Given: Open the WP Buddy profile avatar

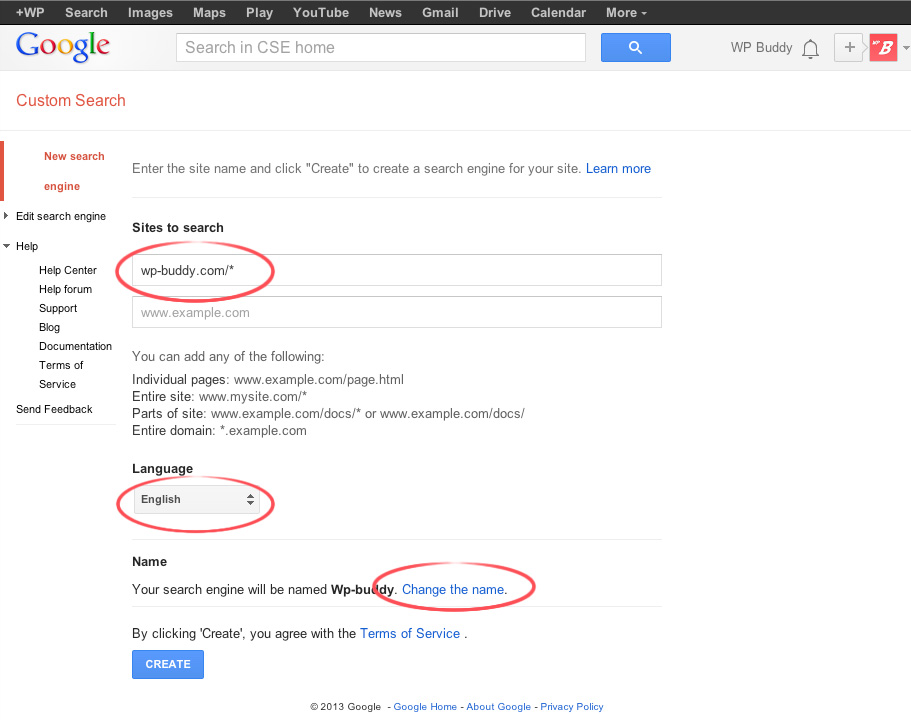Looking at the screenshot, I should point(883,47).
